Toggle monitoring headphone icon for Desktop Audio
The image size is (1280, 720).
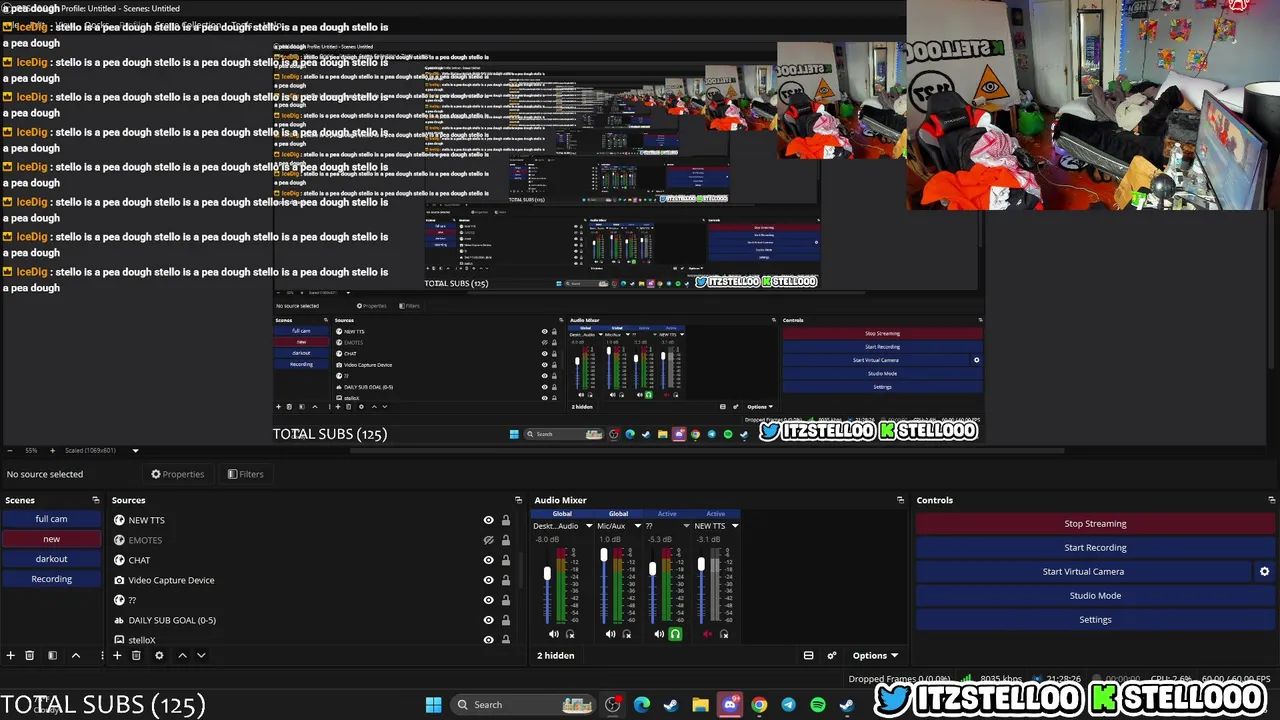pos(571,634)
